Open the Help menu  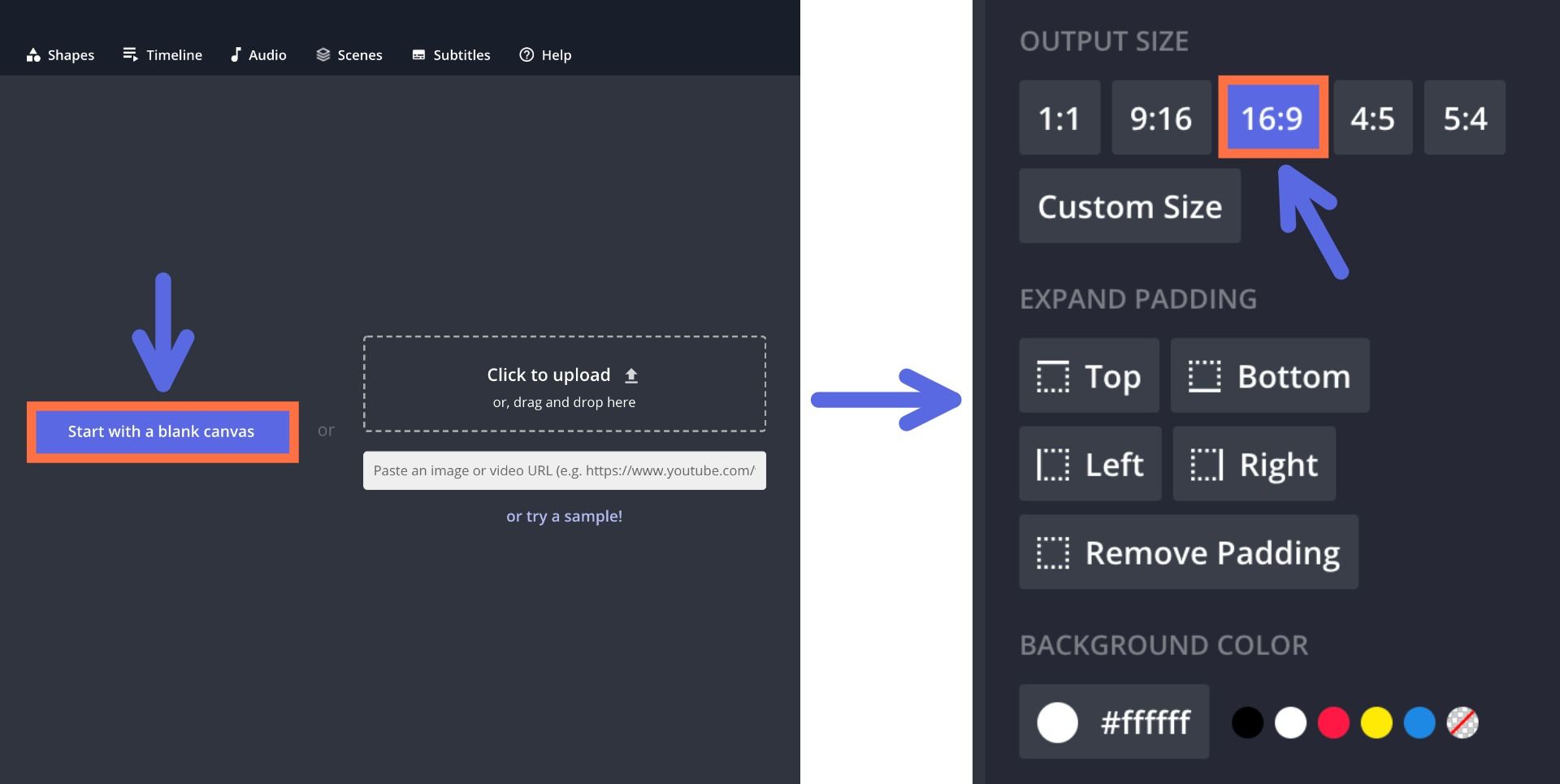pos(545,55)
